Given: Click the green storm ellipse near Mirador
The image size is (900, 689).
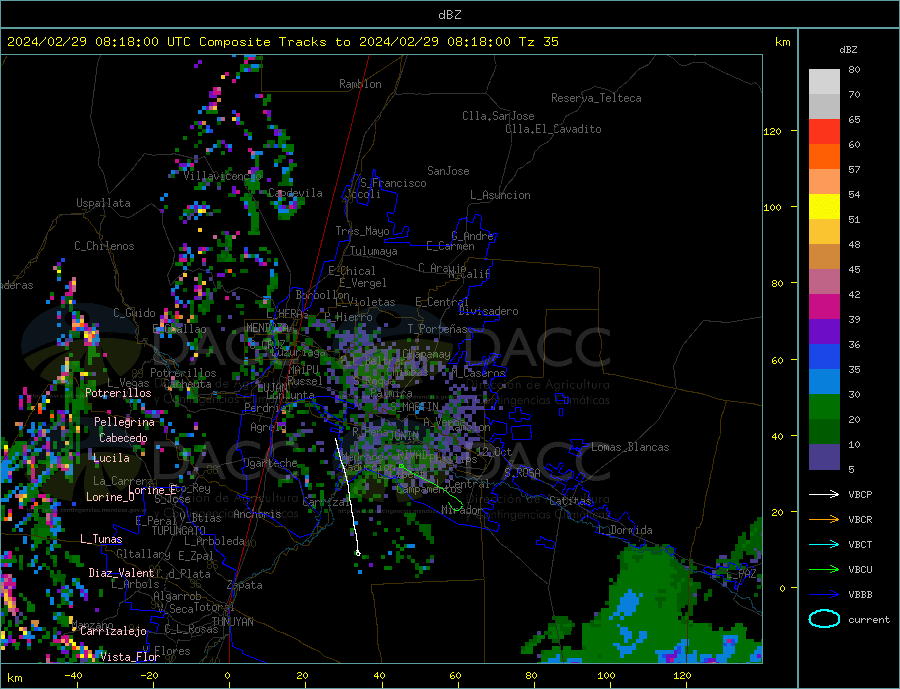Looking at the screenshot, I should pyautogui.click(x=455, y=506).
